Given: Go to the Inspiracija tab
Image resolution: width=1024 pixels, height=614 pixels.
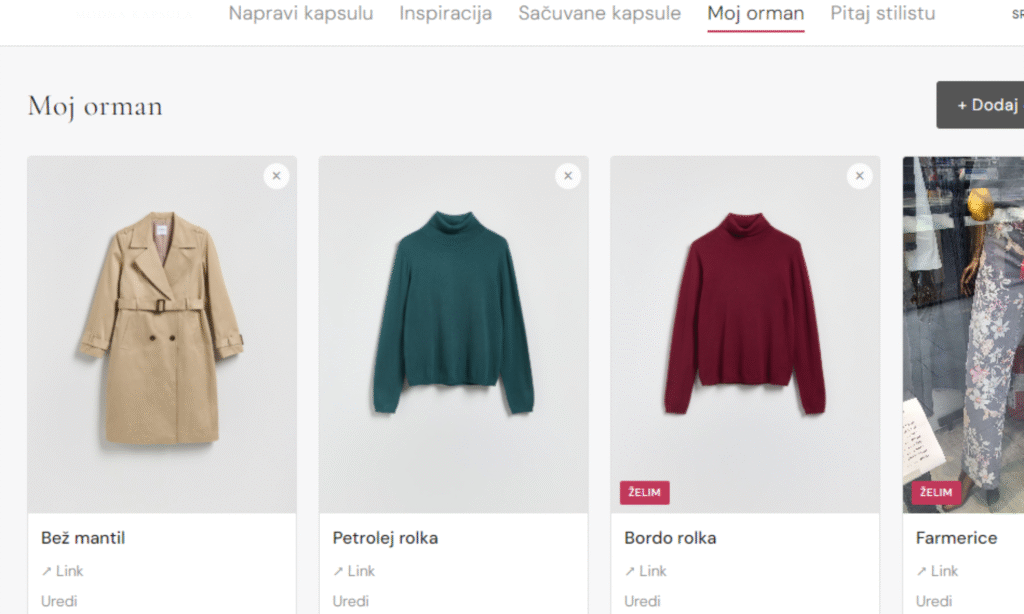Looking at the screenshot, I should pyautogui.click(x=446, y=14).
